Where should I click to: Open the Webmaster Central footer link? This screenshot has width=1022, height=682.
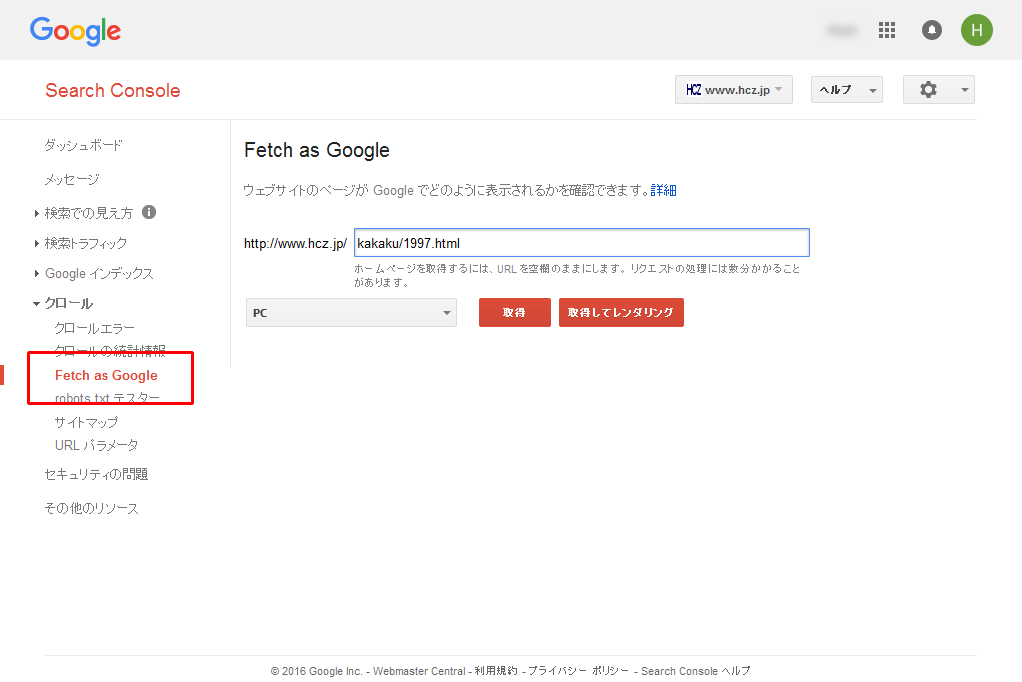click(x=419, y=671)
